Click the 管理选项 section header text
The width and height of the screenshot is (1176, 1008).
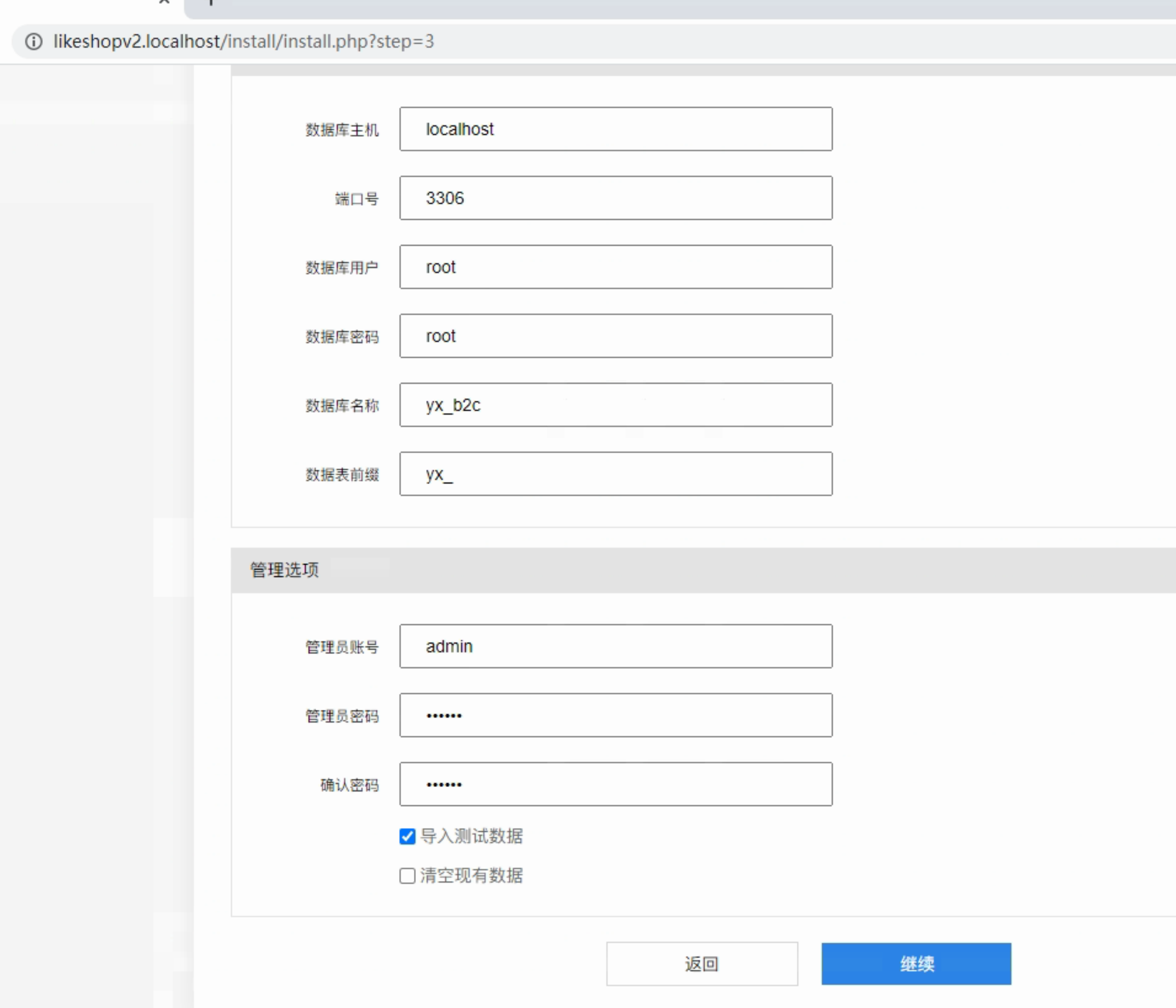pyautogui.click(x=284, y=570)
